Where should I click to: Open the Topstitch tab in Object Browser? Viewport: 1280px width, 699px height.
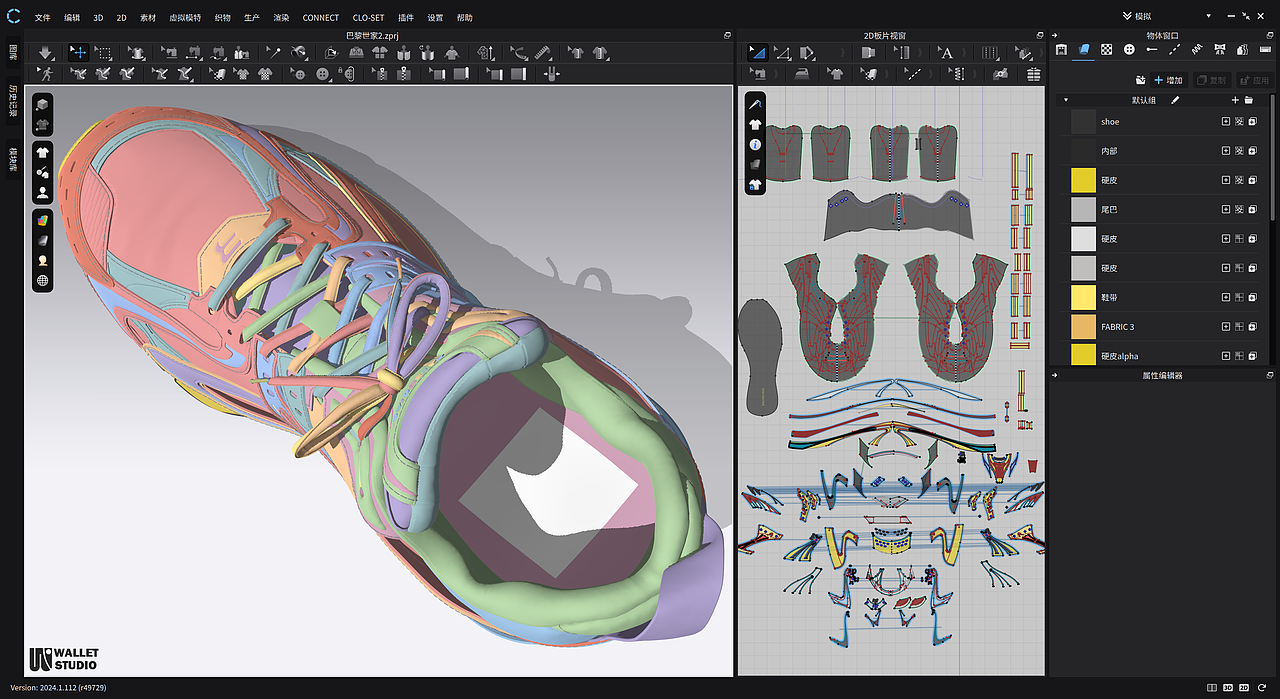[x=1174, y=49]
